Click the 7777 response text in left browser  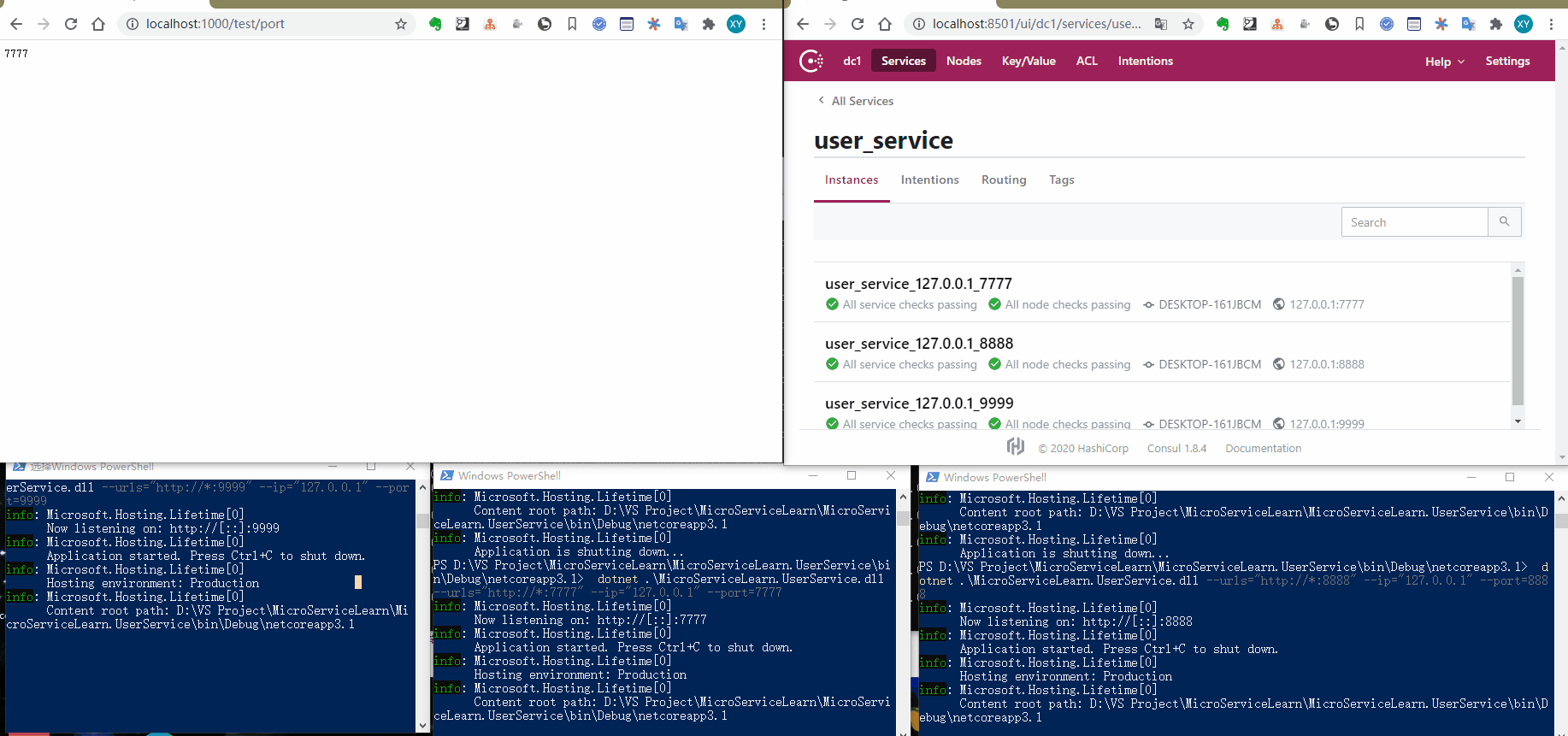point(16,53)
